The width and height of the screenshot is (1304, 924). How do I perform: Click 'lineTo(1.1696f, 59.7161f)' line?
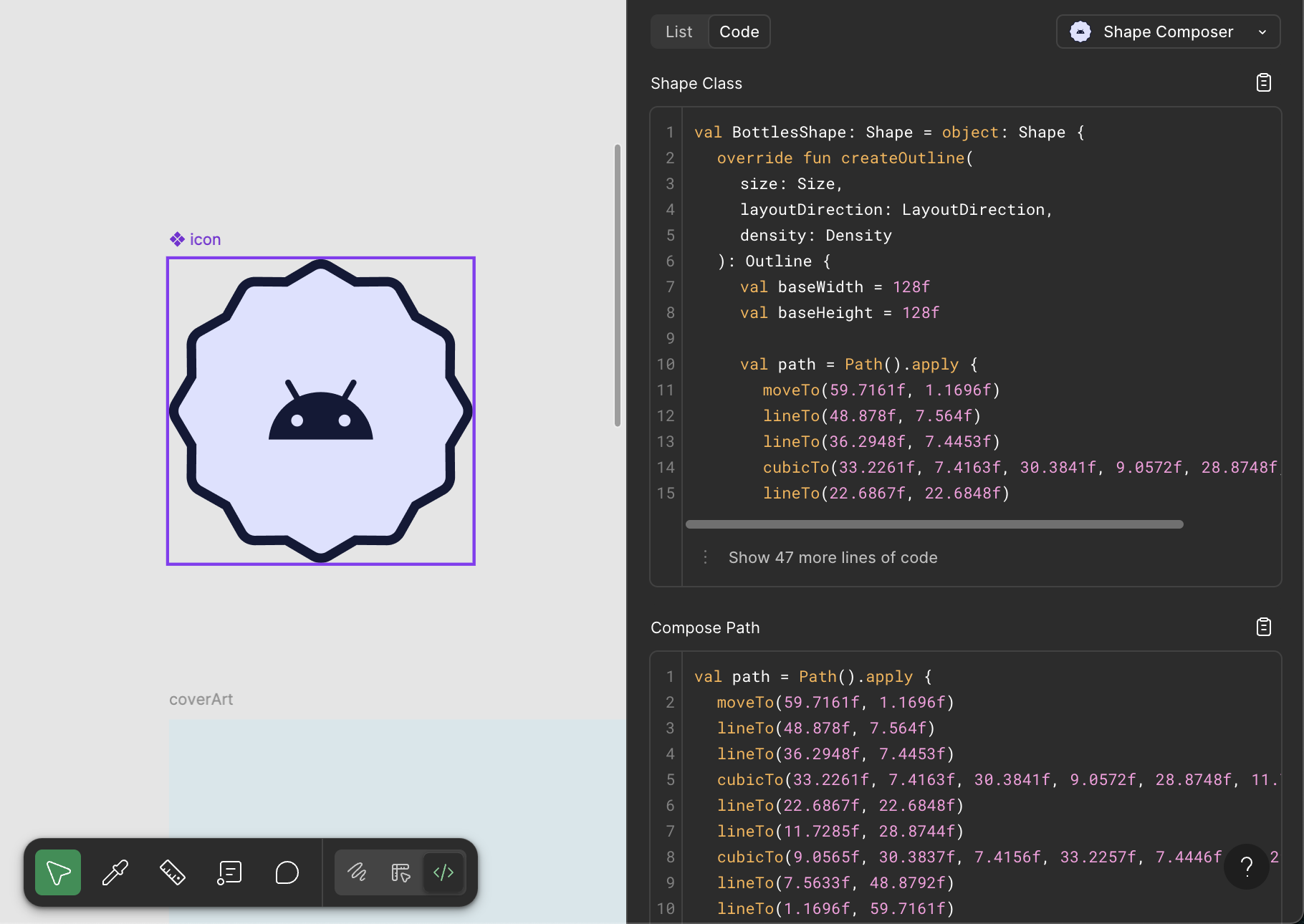pos(835,909)
